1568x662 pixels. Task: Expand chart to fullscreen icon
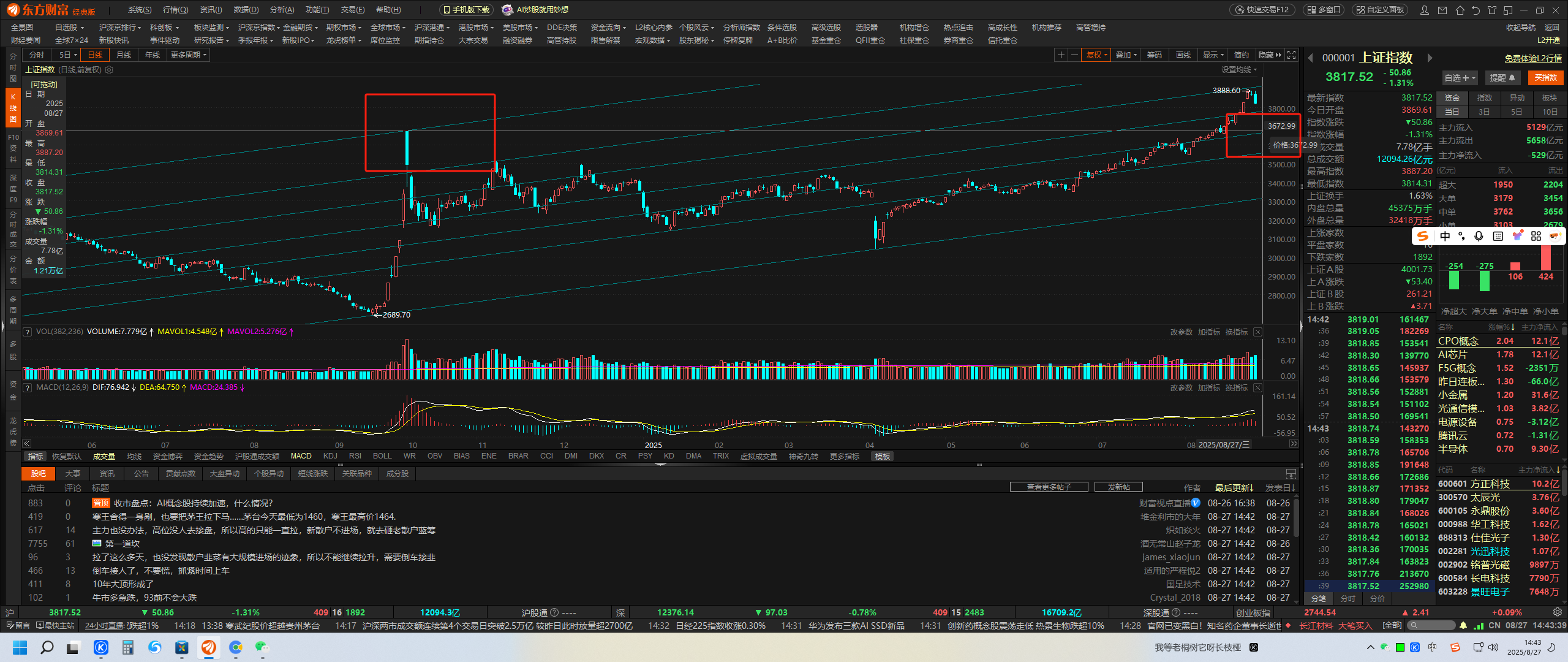pyautogui.click(x=1291, y=55)
